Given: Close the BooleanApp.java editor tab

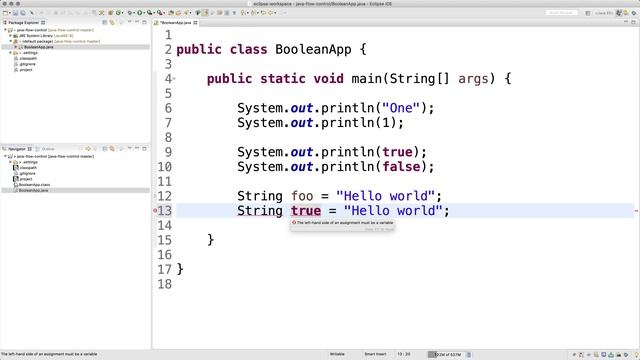Looking at the screenshot, I should [x=196, y=23].
